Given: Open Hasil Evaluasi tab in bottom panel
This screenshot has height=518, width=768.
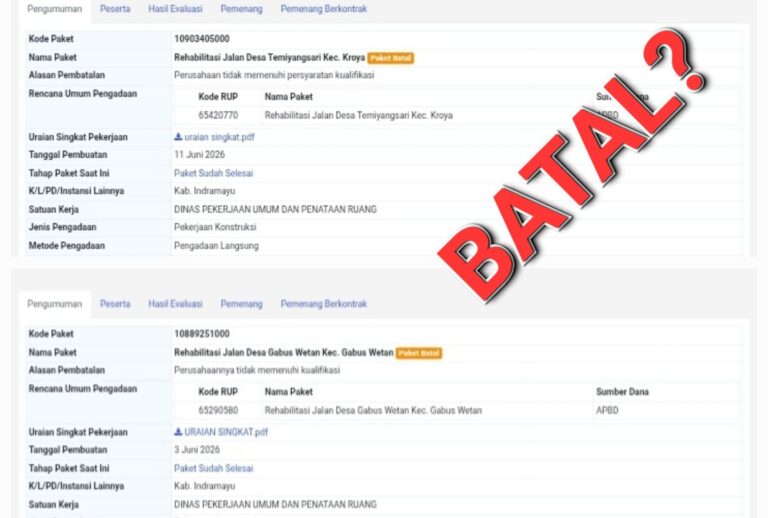Looking at the screenshot, I should click(x=175, y=304).
